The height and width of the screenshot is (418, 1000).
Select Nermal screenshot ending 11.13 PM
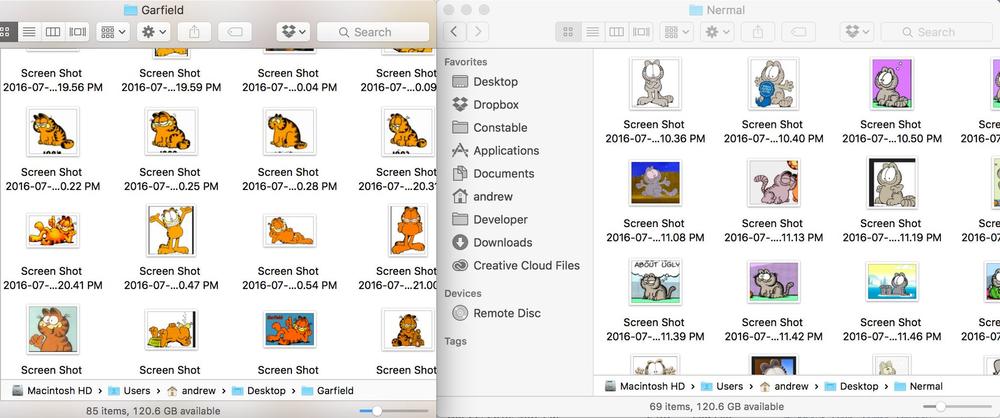[773, 183]
